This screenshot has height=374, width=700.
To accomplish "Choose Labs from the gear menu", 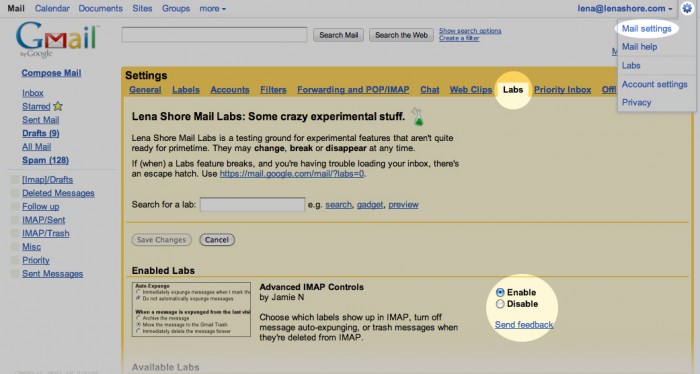I will click(631, 66).
